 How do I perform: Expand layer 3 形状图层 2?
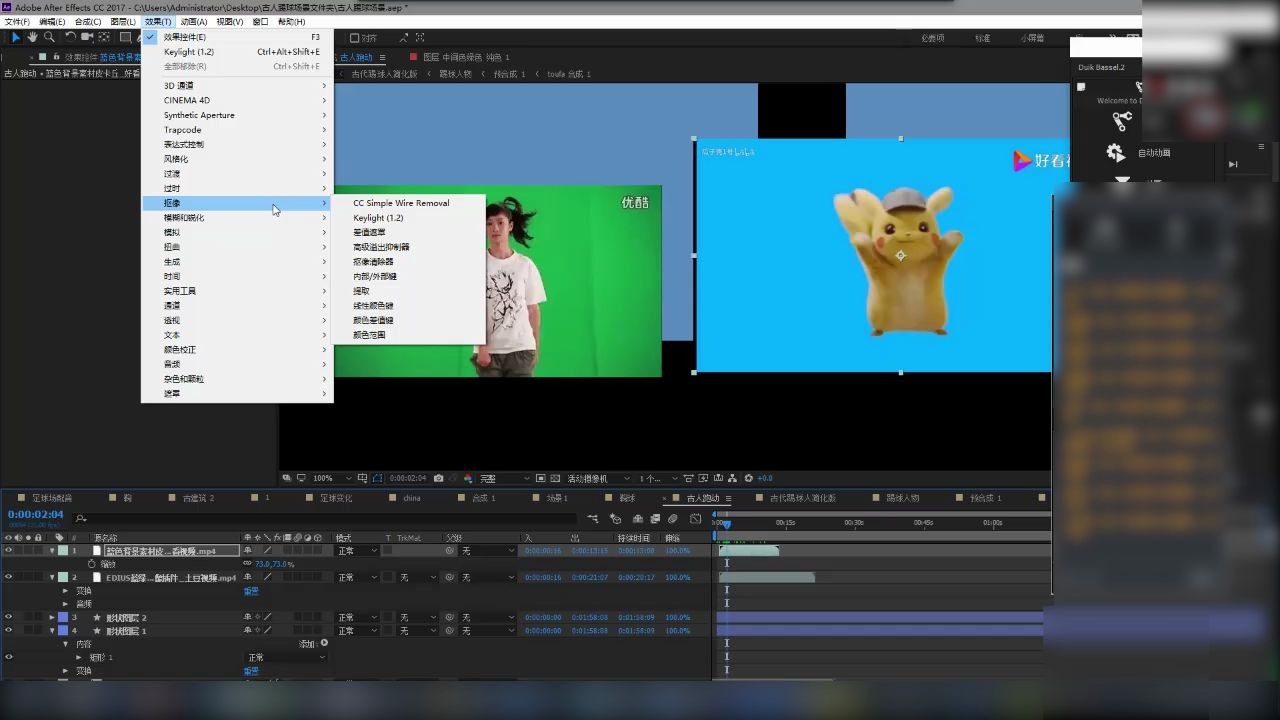(52, 617)
